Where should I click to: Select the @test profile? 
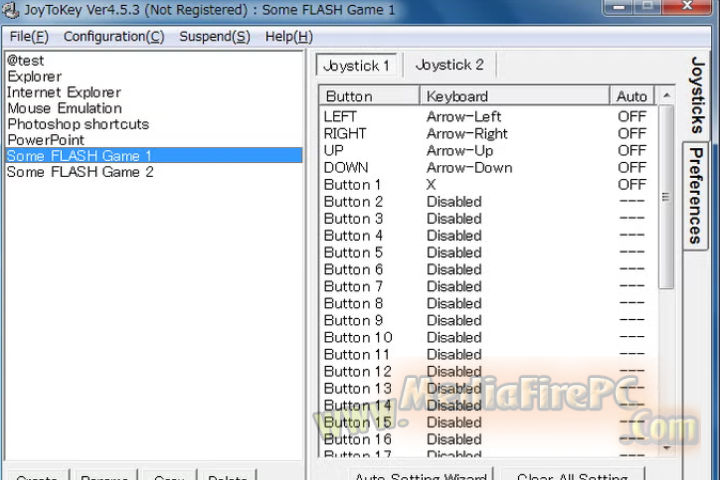[154, 60]
